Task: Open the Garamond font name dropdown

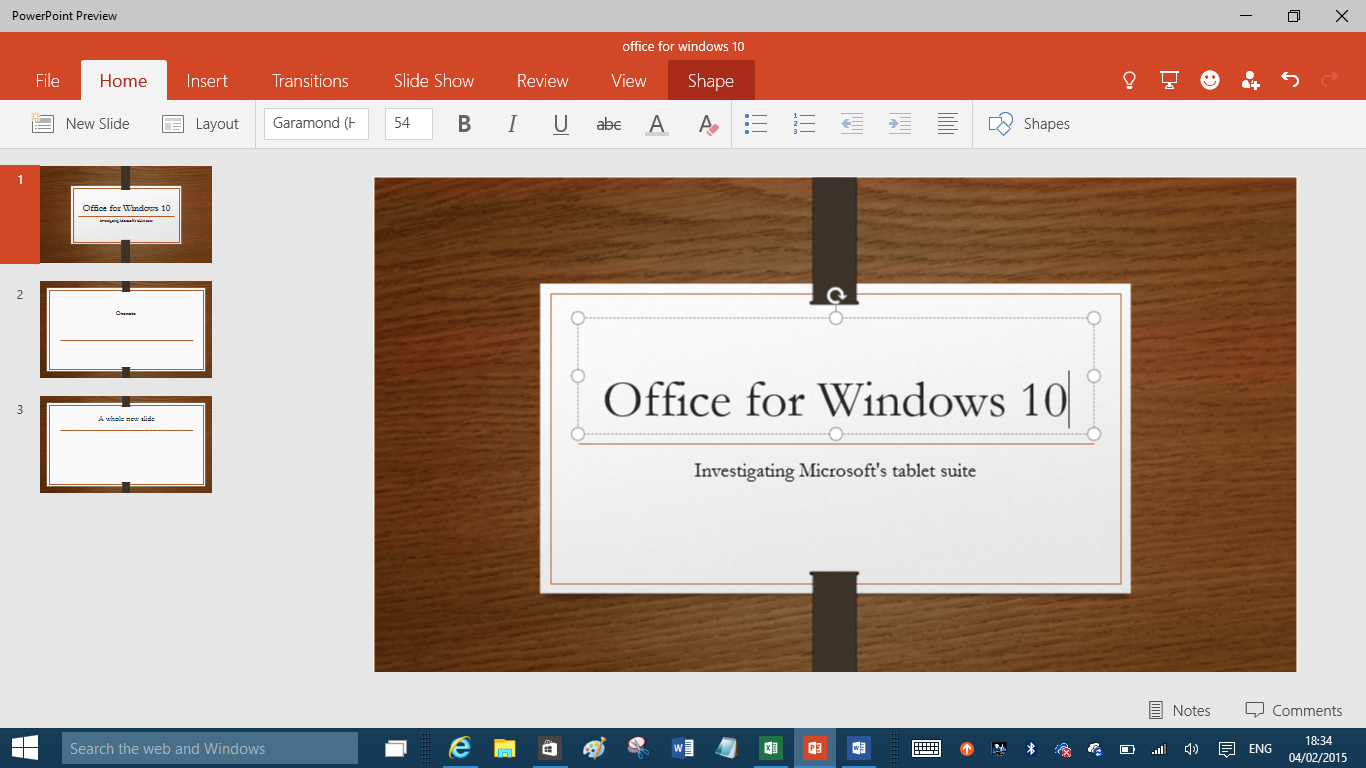Action: [316, 123]
